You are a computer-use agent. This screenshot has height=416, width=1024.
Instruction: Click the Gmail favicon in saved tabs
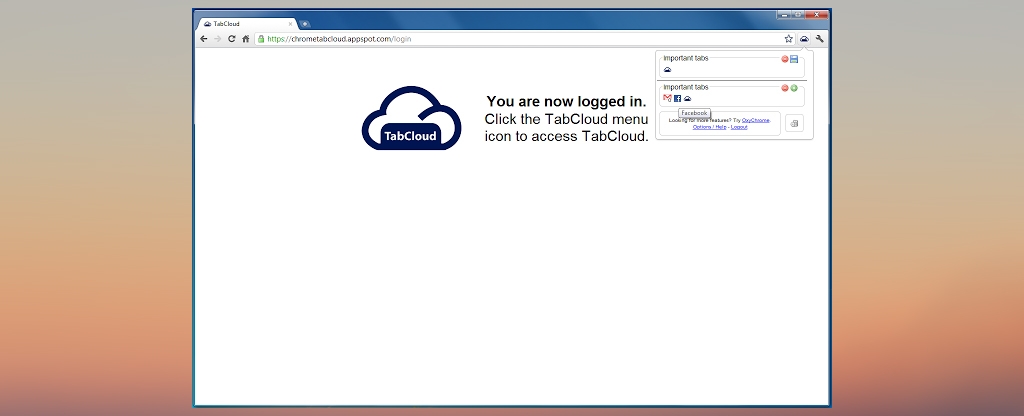(667, 99)
